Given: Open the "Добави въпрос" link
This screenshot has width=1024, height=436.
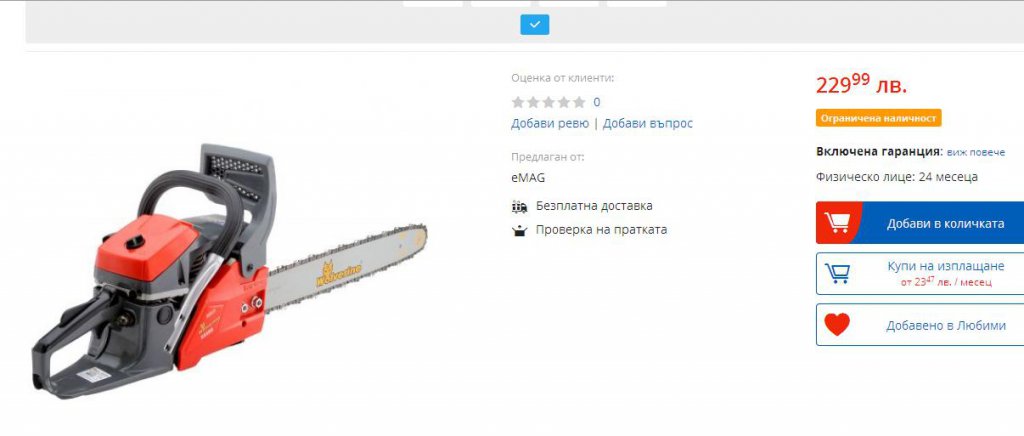Looking at the screenshot, I should (x=648, y=123).
